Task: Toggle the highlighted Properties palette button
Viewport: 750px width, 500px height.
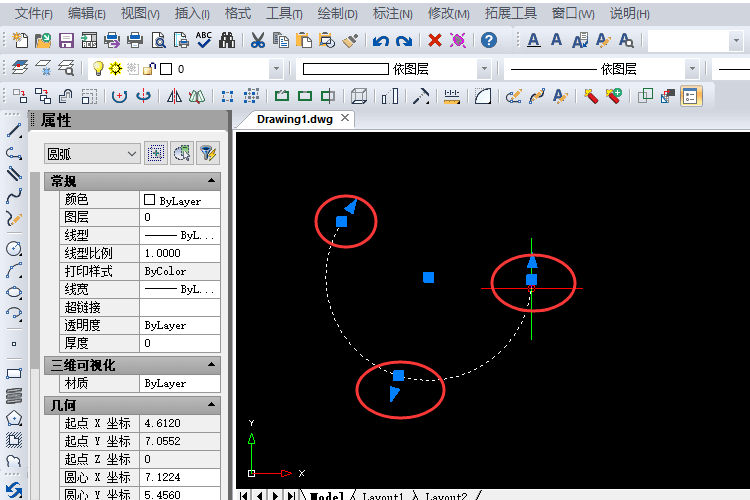Action: click(691, 96)
